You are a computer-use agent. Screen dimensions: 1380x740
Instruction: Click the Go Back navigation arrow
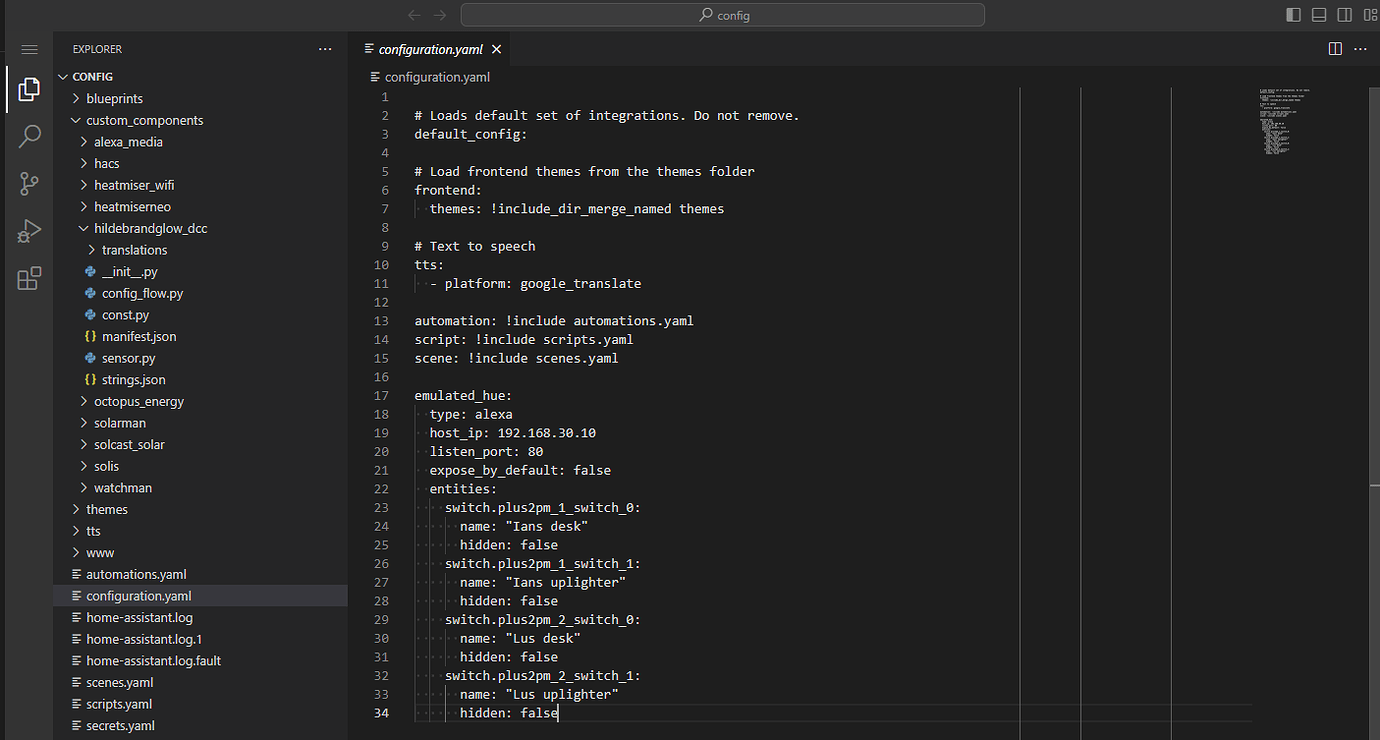[x=414, y=14]
